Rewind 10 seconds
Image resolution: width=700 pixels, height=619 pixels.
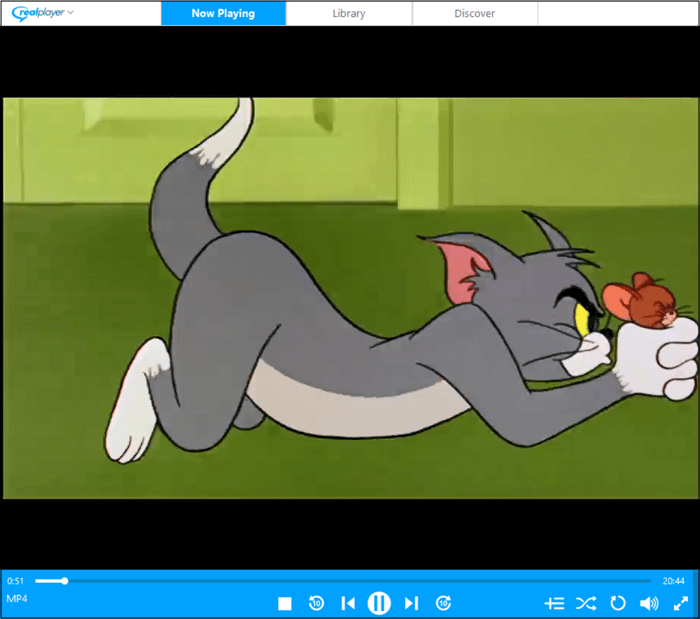coord(316,603)
